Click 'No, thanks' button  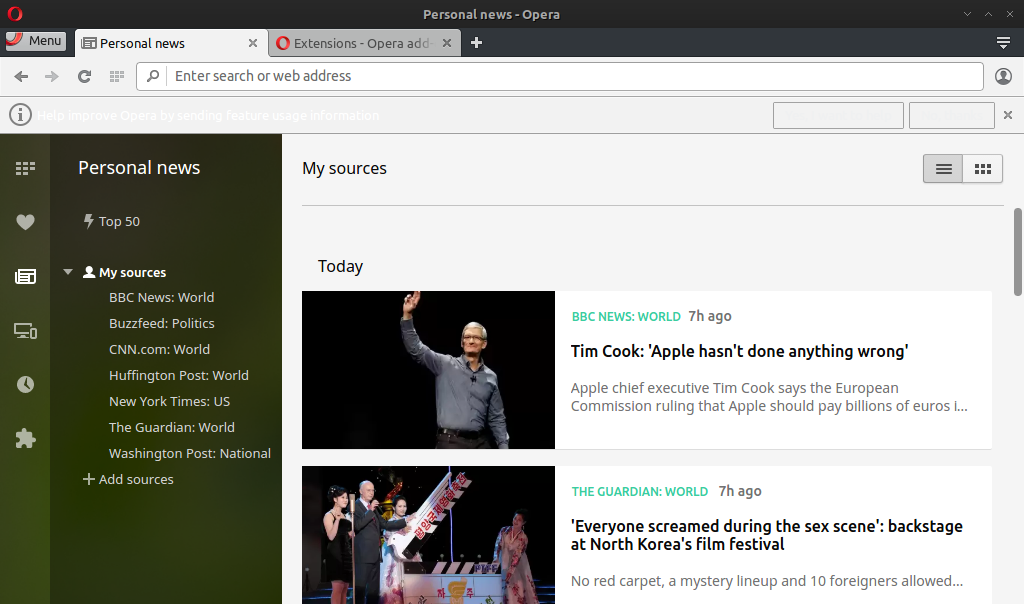[x=952, y=116]
